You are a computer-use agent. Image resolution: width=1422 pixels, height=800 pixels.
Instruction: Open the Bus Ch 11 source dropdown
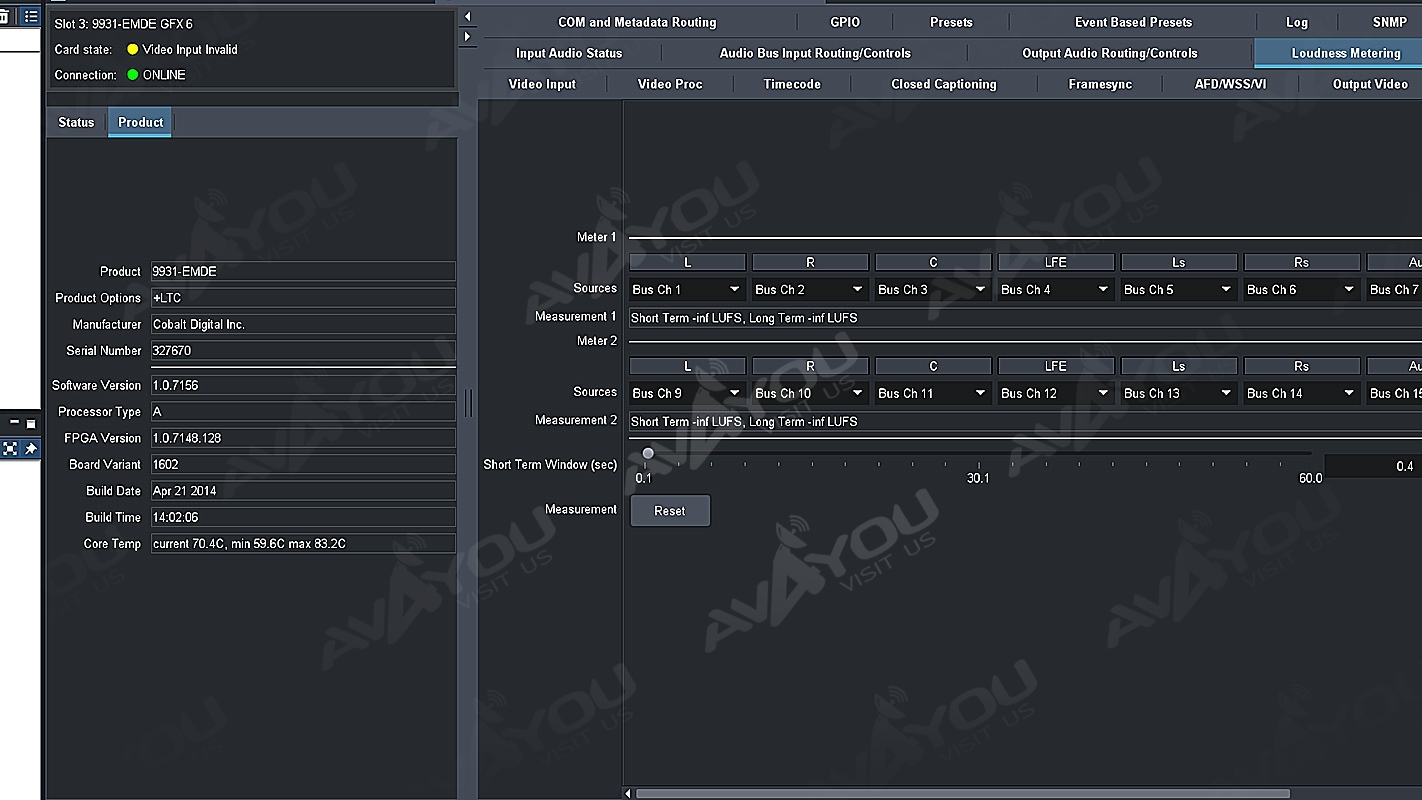coord(933,393)
